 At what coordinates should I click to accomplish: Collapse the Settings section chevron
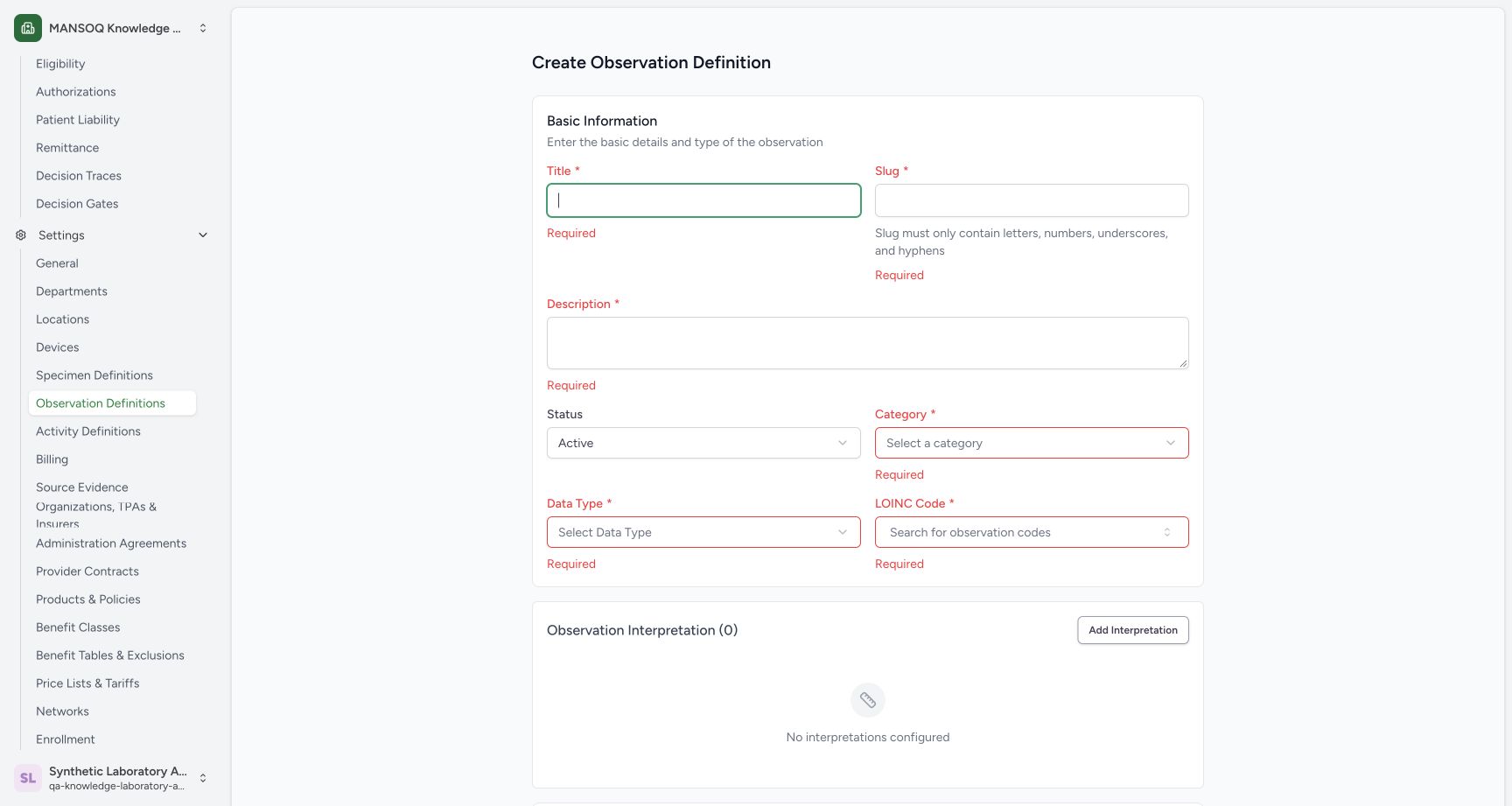(203, 235)
